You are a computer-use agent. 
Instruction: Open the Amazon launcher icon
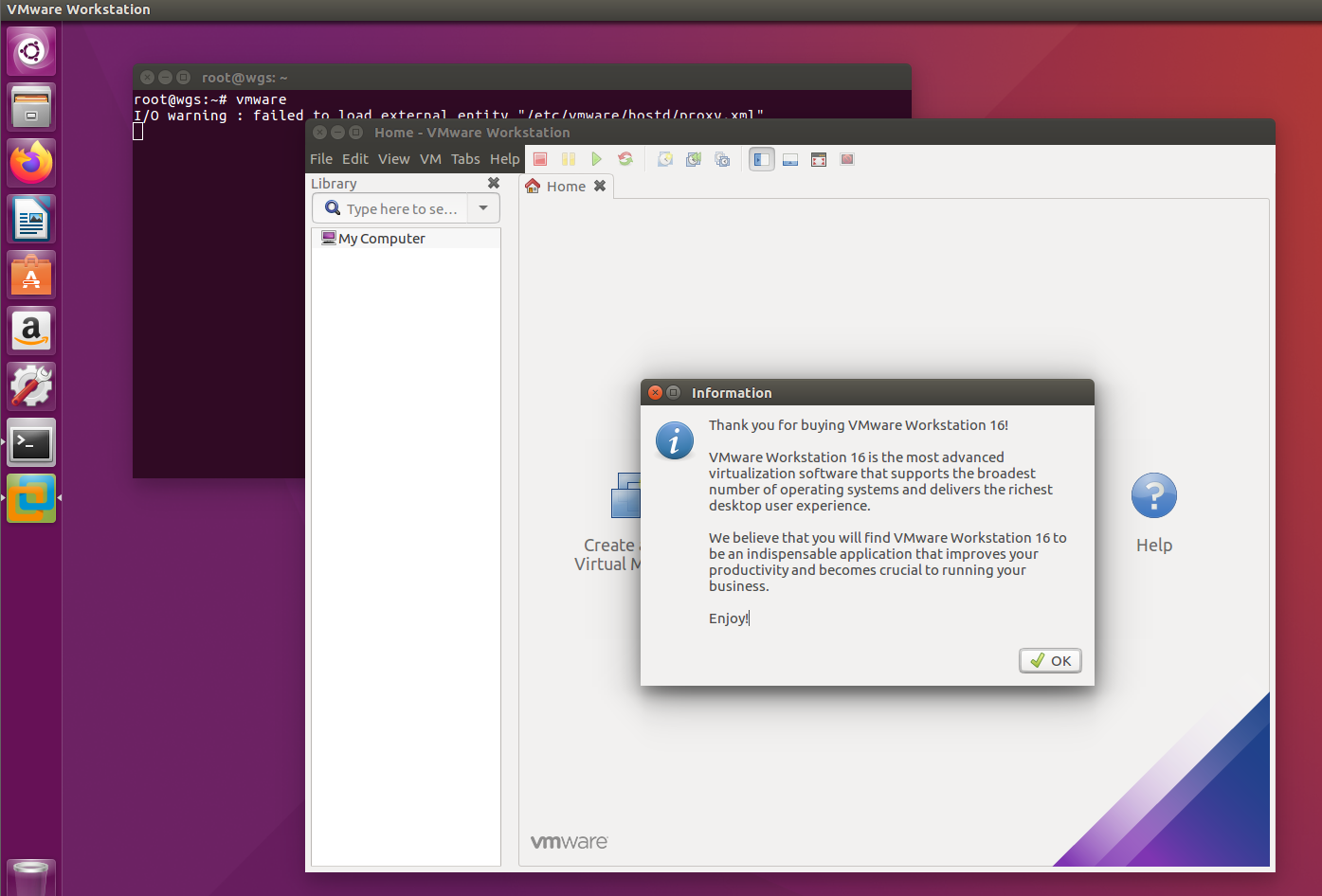click(x=31, y=331)
